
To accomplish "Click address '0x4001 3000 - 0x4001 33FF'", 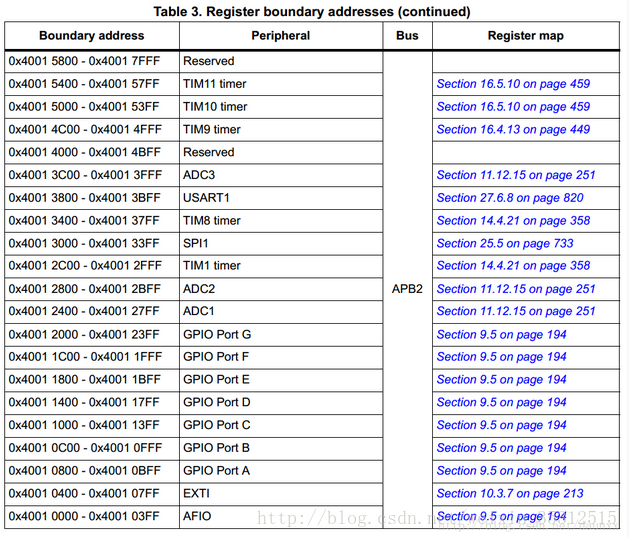I will pyautogui.click(x=84, y=244).
